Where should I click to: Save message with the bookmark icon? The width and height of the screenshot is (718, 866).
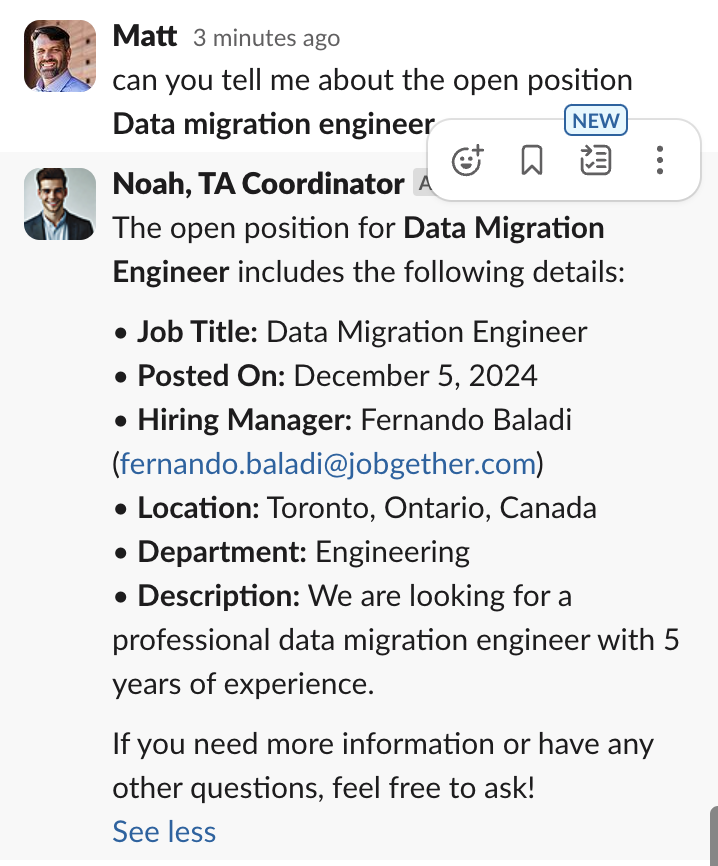tap(532, 160)
